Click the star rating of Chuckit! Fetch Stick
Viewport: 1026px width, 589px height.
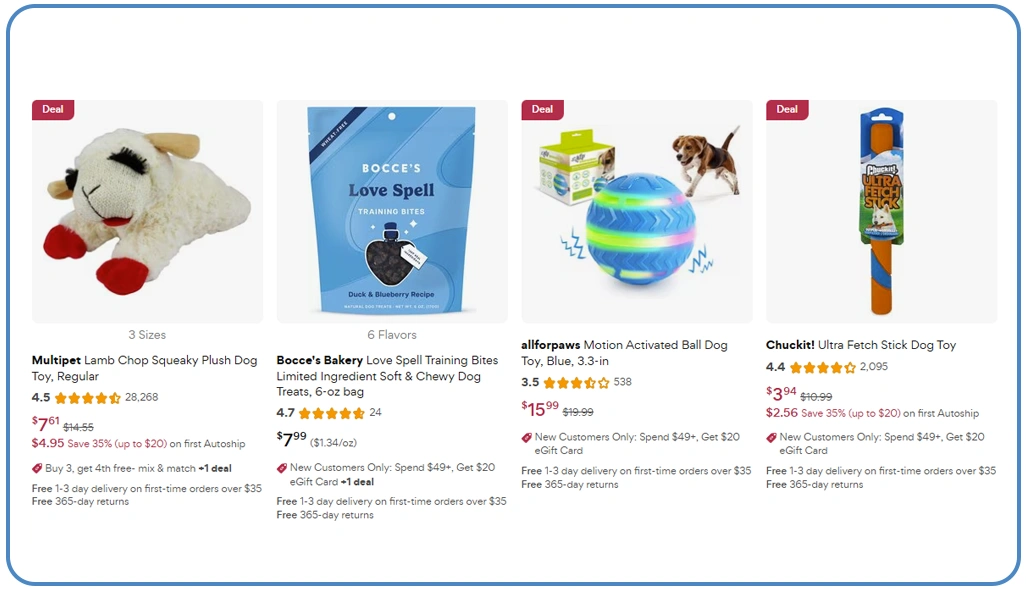[x=823, y=368]
